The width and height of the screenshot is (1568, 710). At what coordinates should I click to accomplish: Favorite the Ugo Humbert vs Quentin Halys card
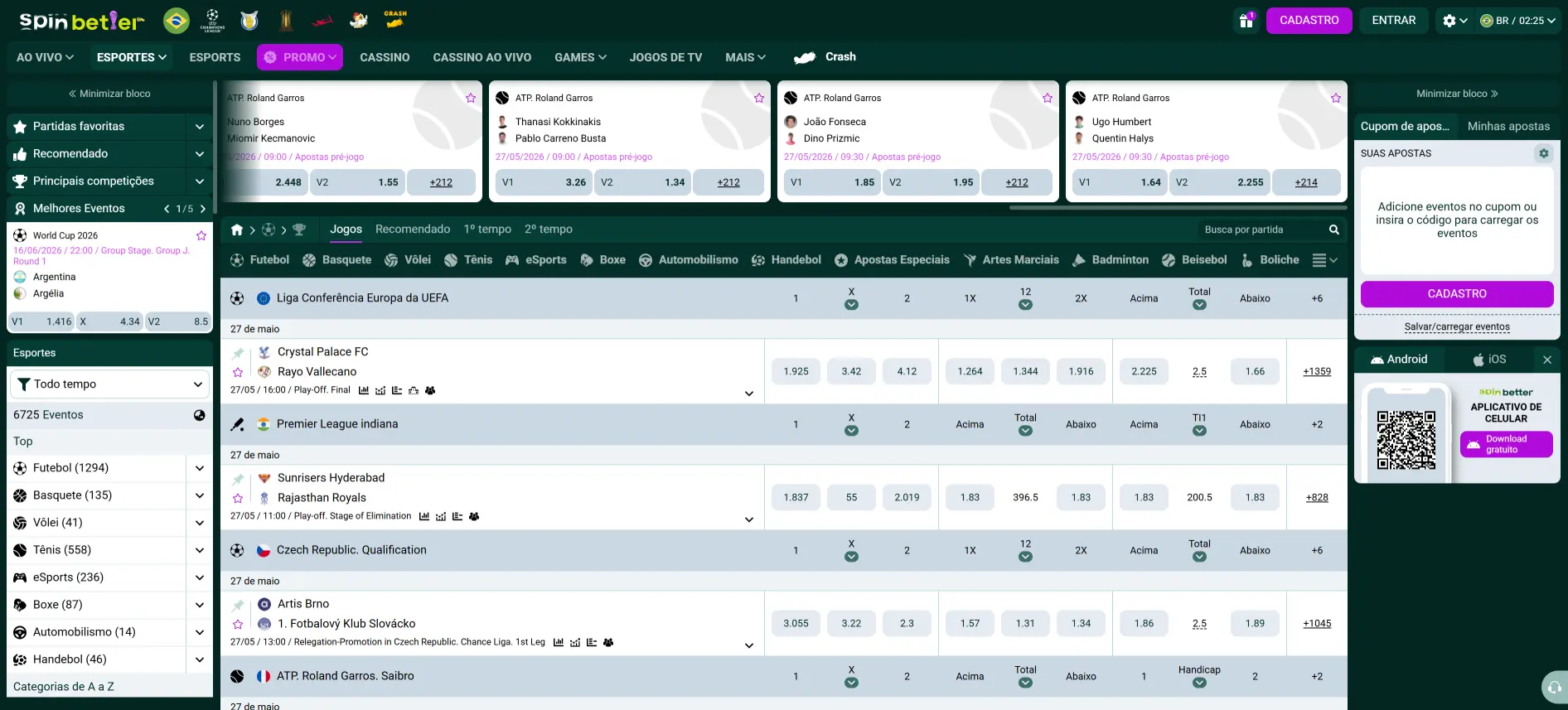pyautogui.click(x=1336, y=98)
